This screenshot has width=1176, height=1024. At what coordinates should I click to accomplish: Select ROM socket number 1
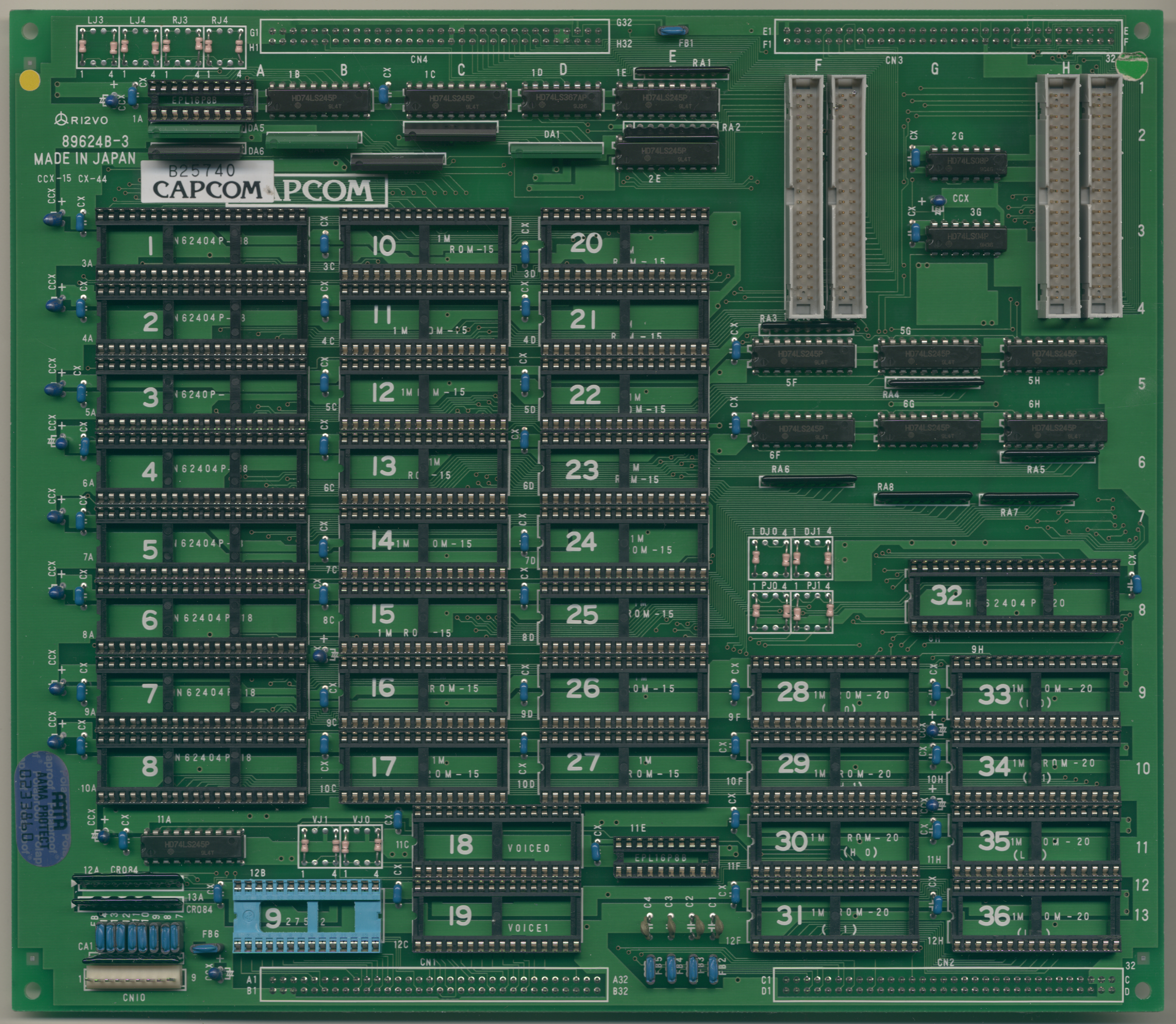pyautogui.click(x=202, y=245)
